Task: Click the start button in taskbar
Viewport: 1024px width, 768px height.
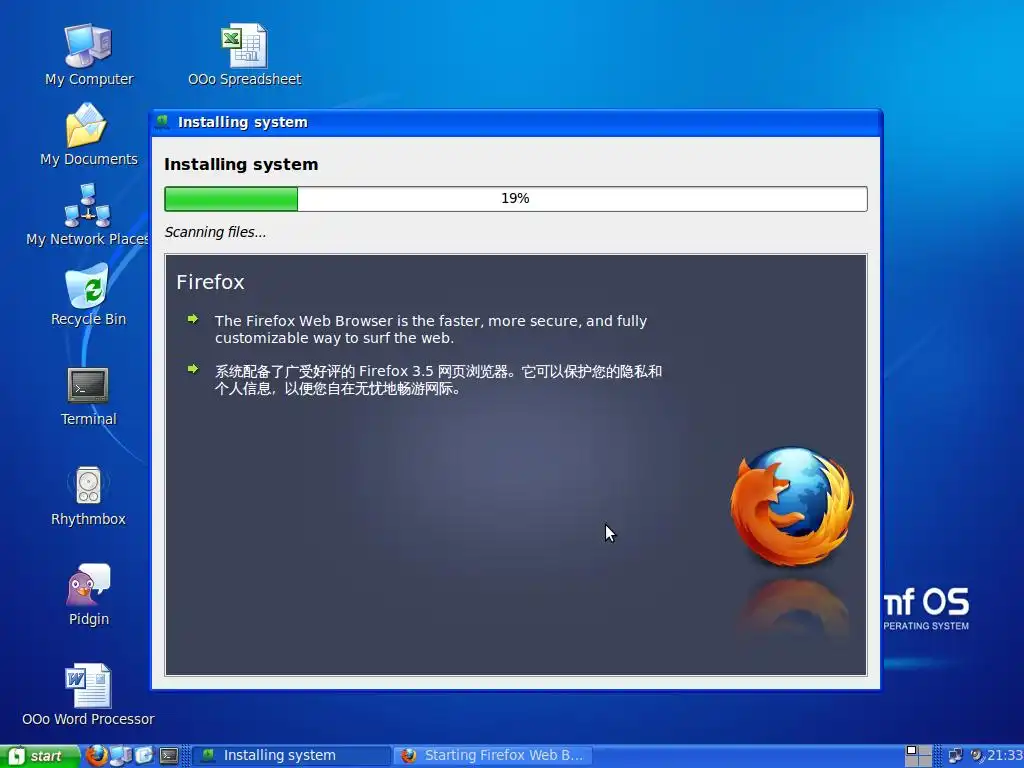Action: coord(39,756)
